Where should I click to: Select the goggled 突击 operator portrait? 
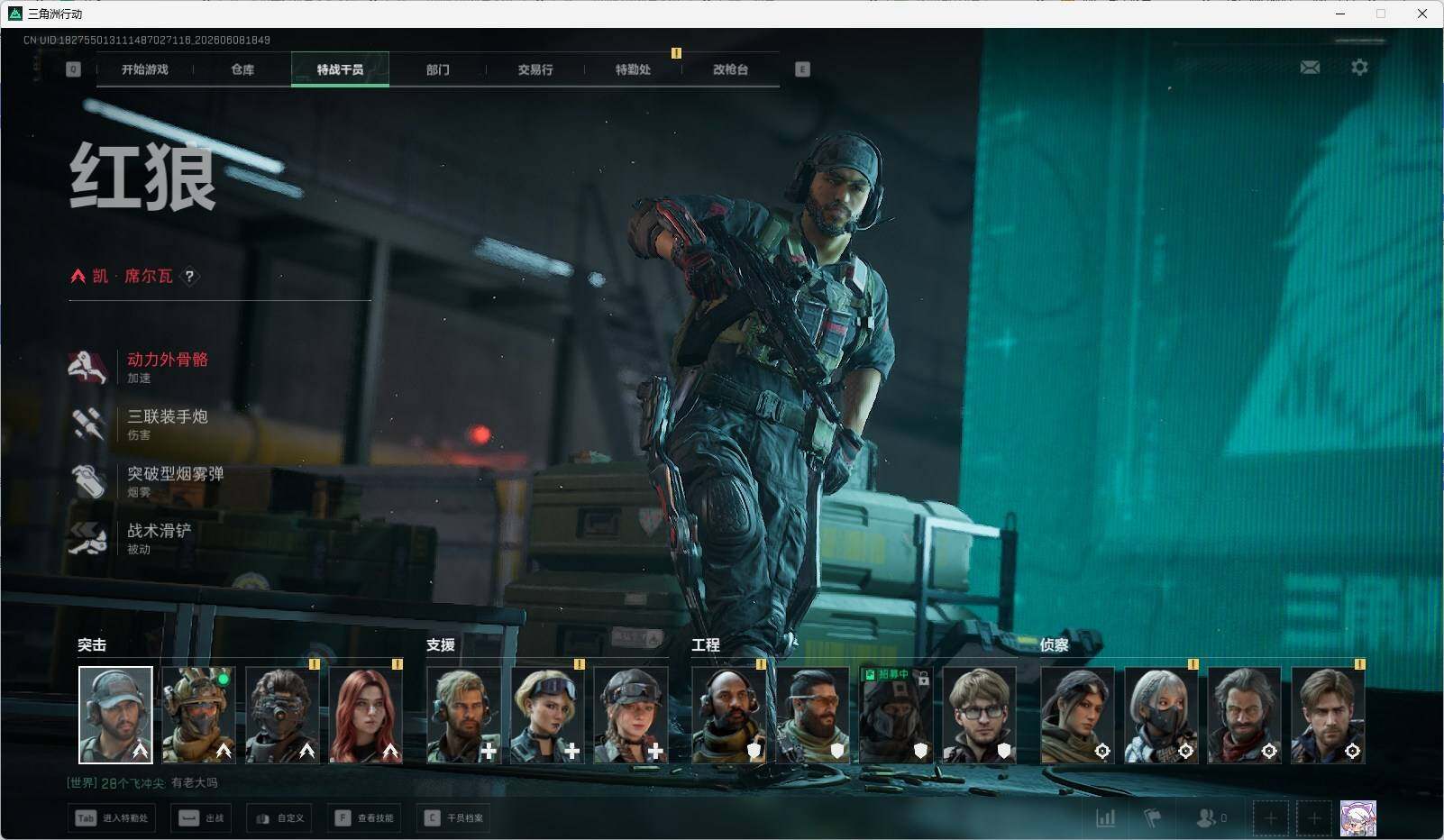click(x=282, y=715)
